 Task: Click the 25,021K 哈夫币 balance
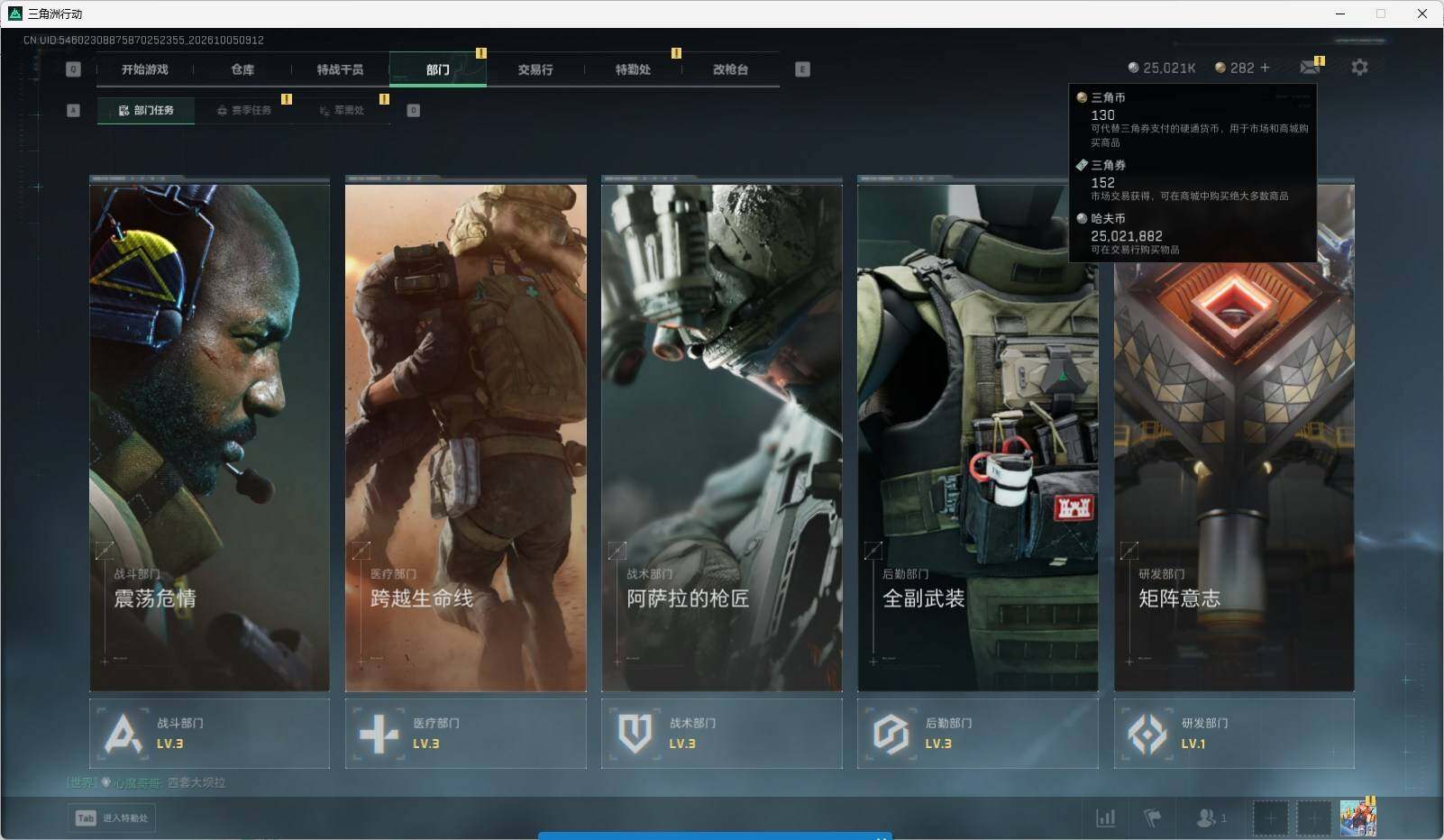click(1162, 68)
